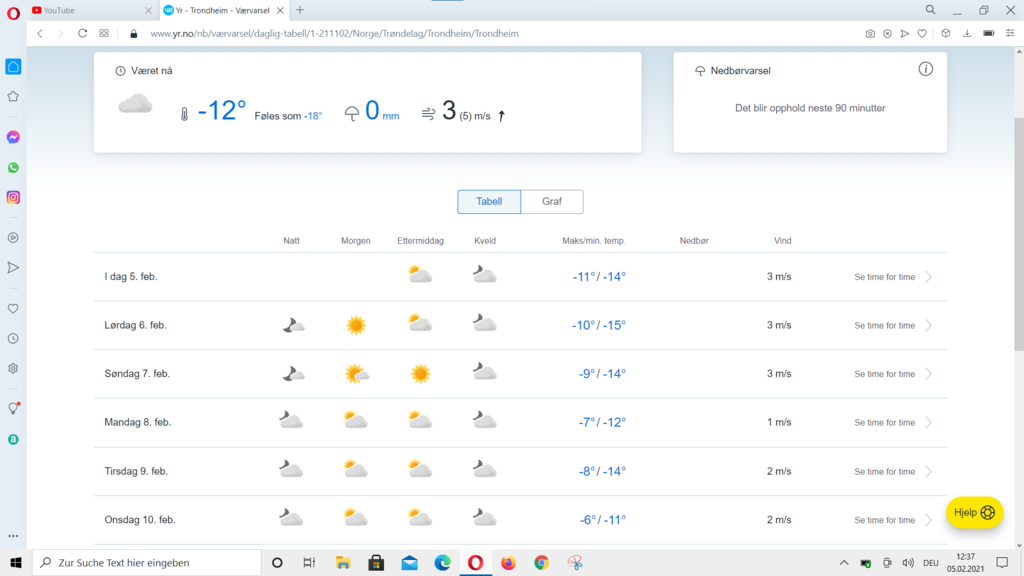Screen dimensions: 1024x576
Task: Click Se time for time for Lørdag
Action: click(x=884, y=325)
